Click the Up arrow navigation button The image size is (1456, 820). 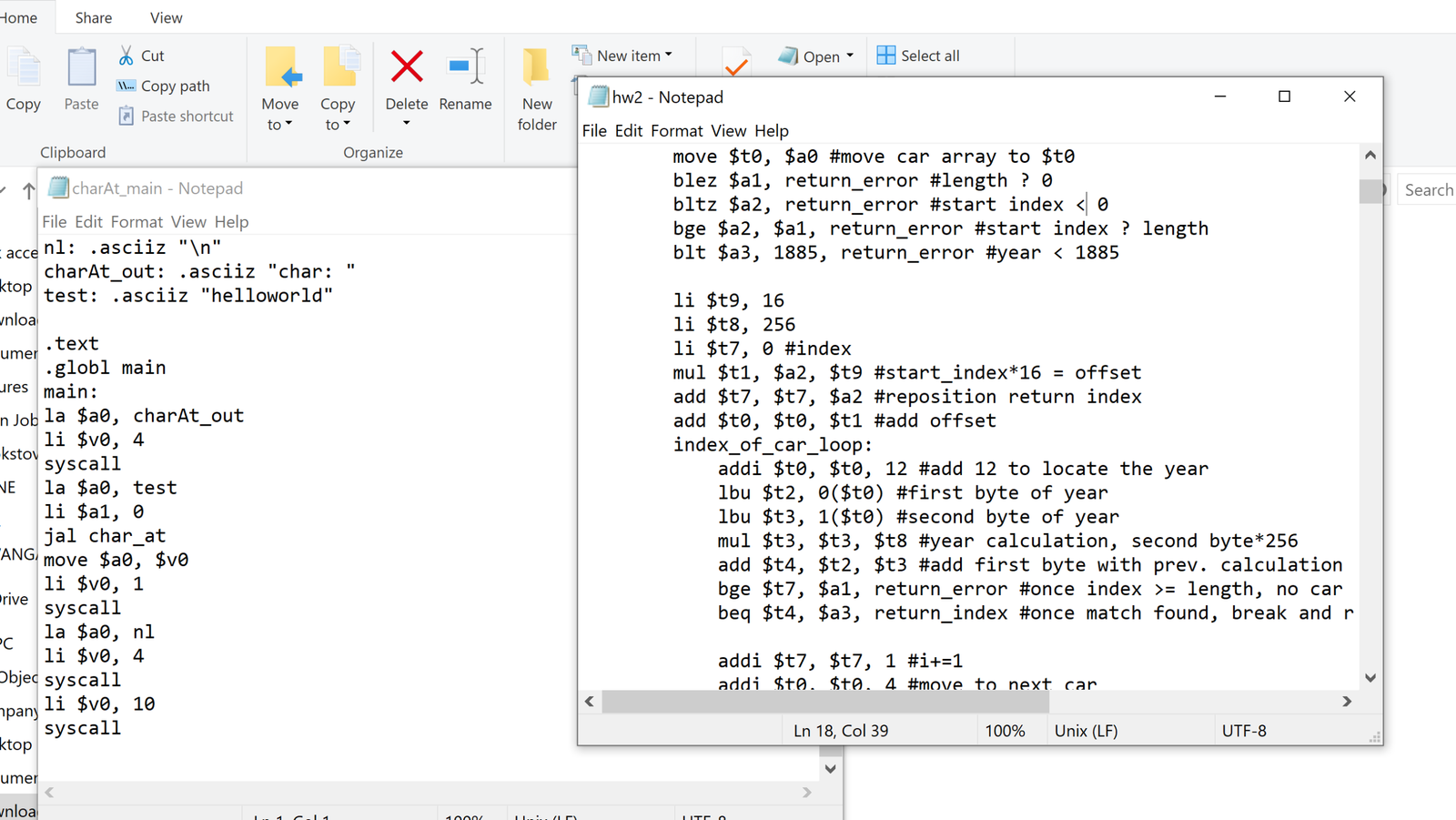[x=29, y=190]
